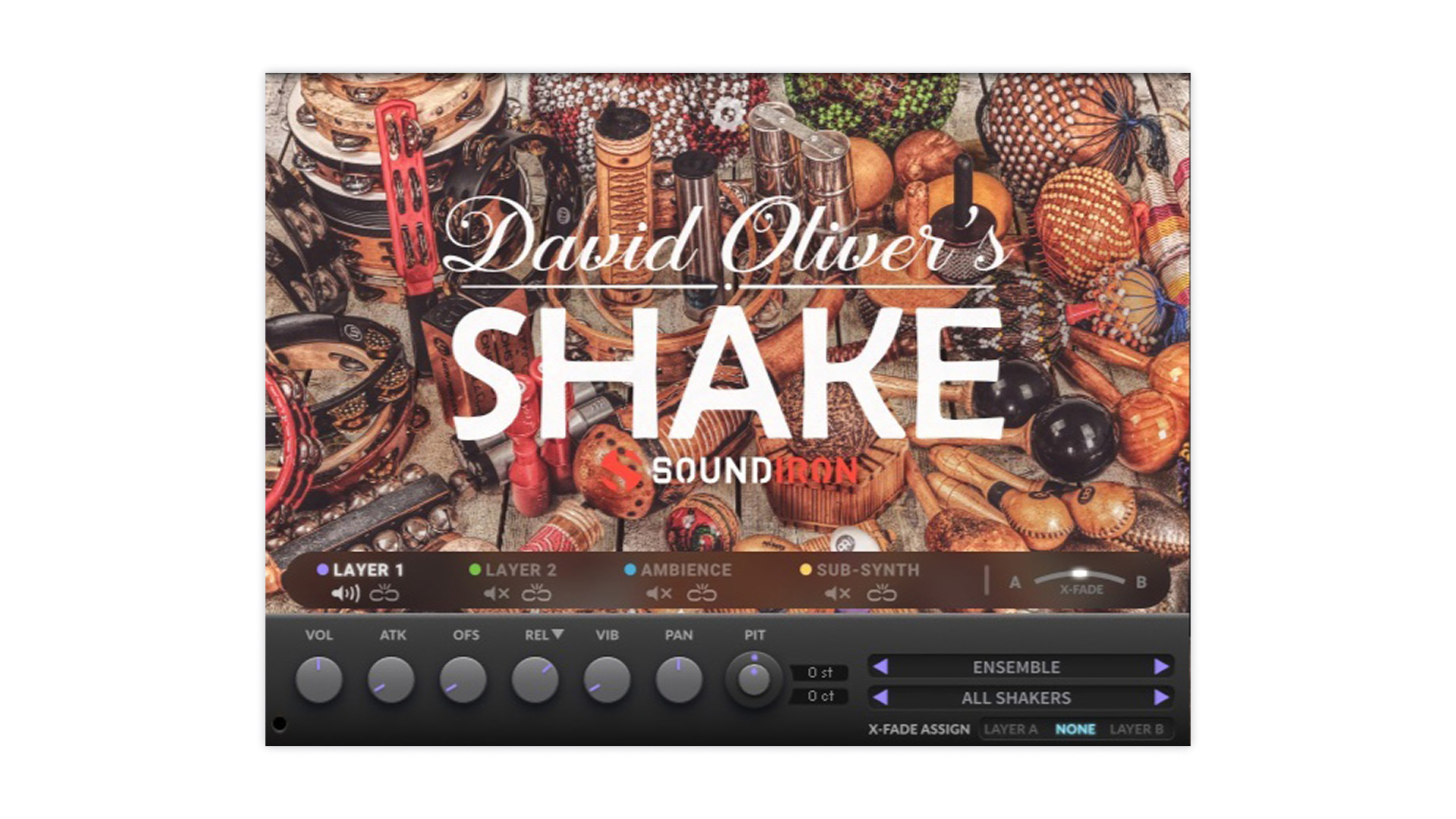
Task: Select LAYER B for X-Fade assign
Action: point(1136,730)
